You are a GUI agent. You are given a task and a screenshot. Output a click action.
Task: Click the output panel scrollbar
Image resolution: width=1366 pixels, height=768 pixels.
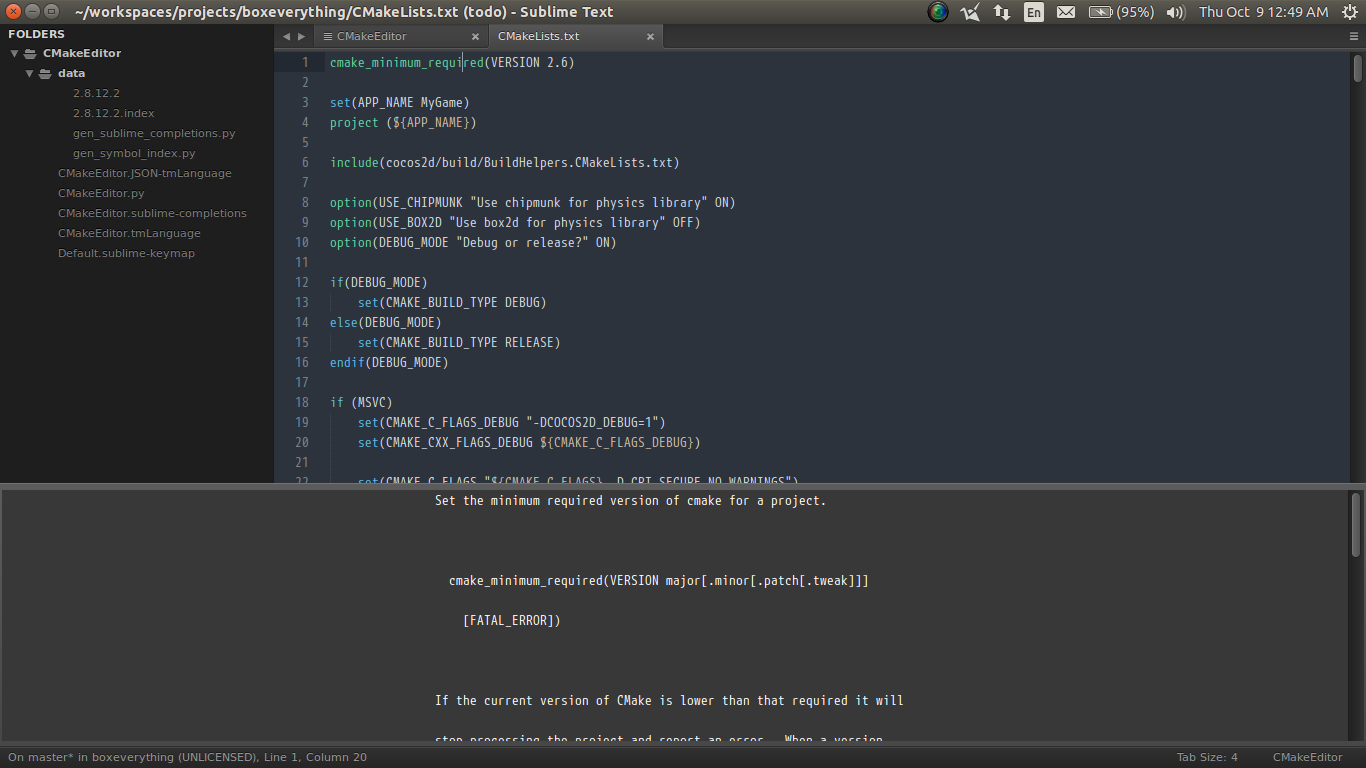pyautogui.click(x=1356, y=524)
